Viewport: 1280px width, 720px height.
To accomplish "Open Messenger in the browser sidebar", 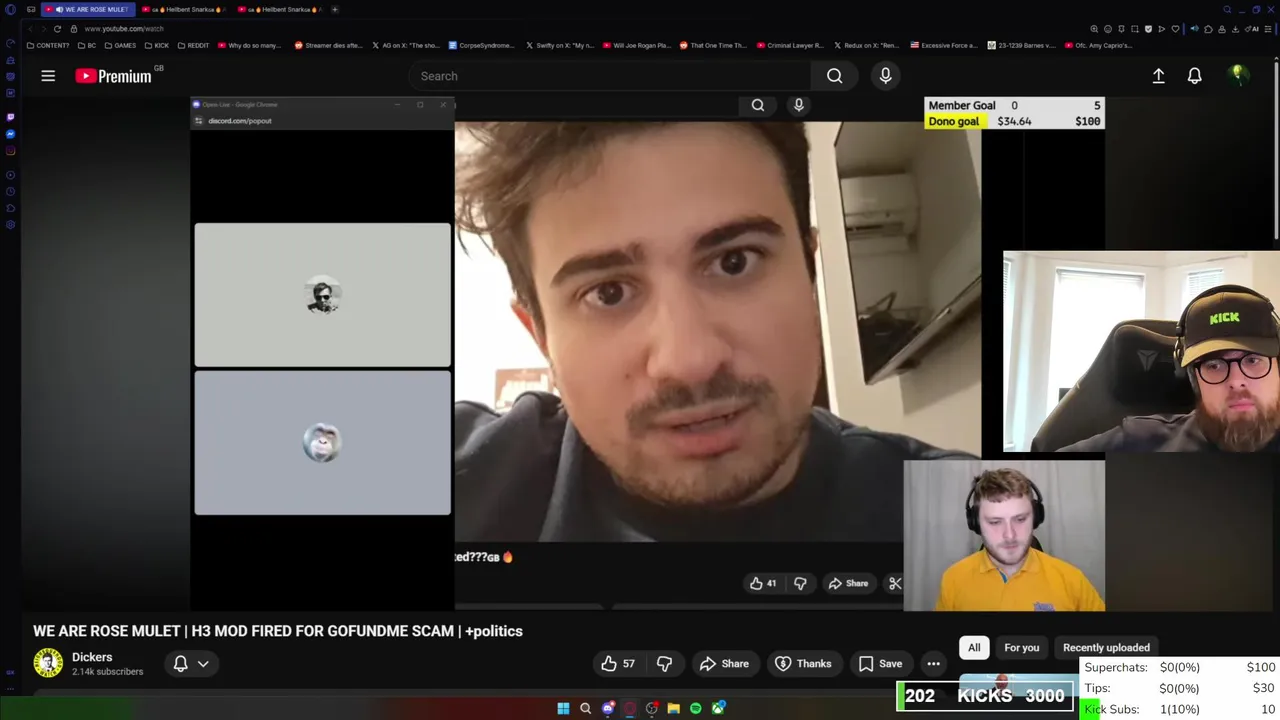I will (10, 134).
